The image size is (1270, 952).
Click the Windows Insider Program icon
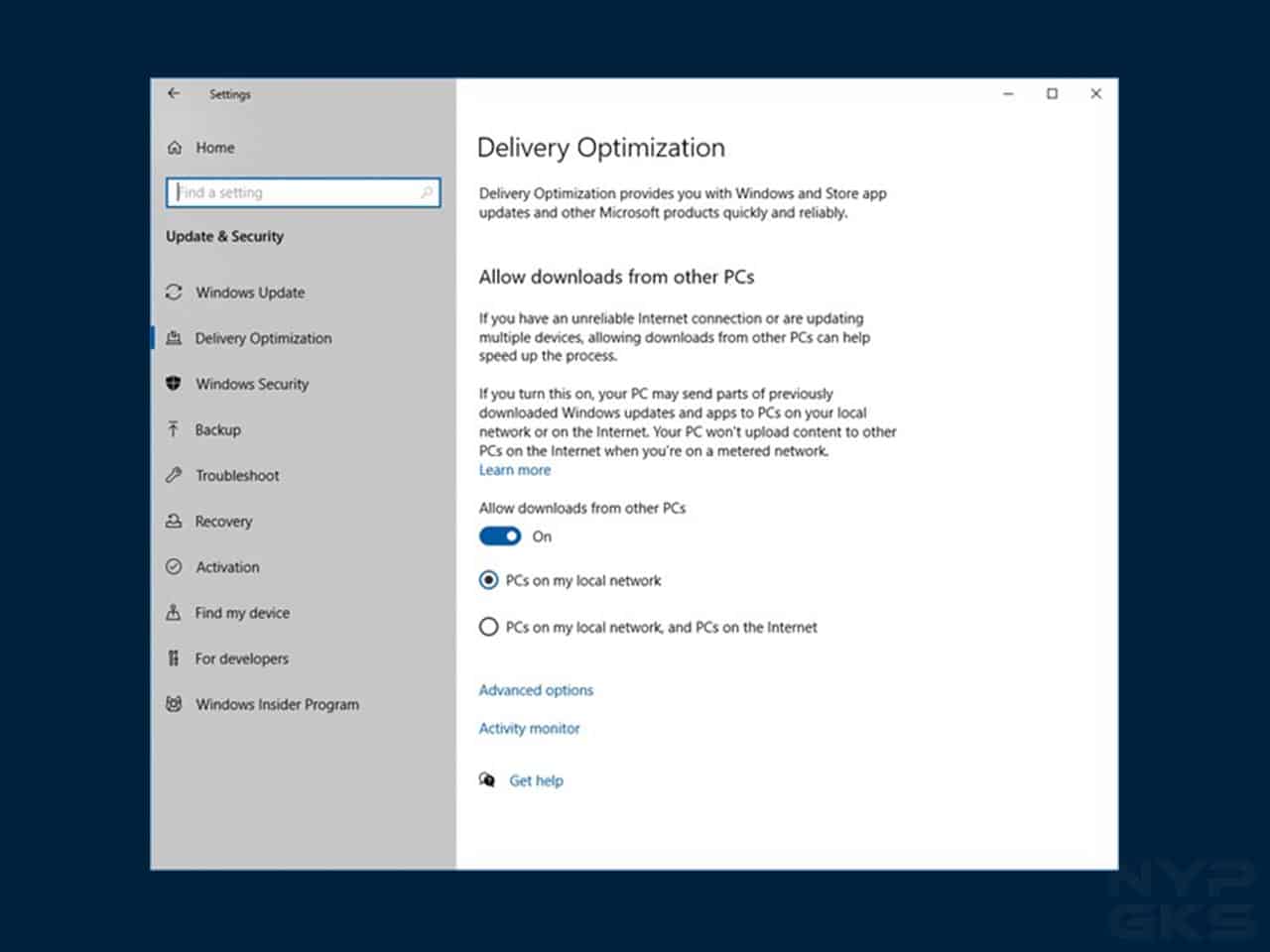tap(174, 704)
